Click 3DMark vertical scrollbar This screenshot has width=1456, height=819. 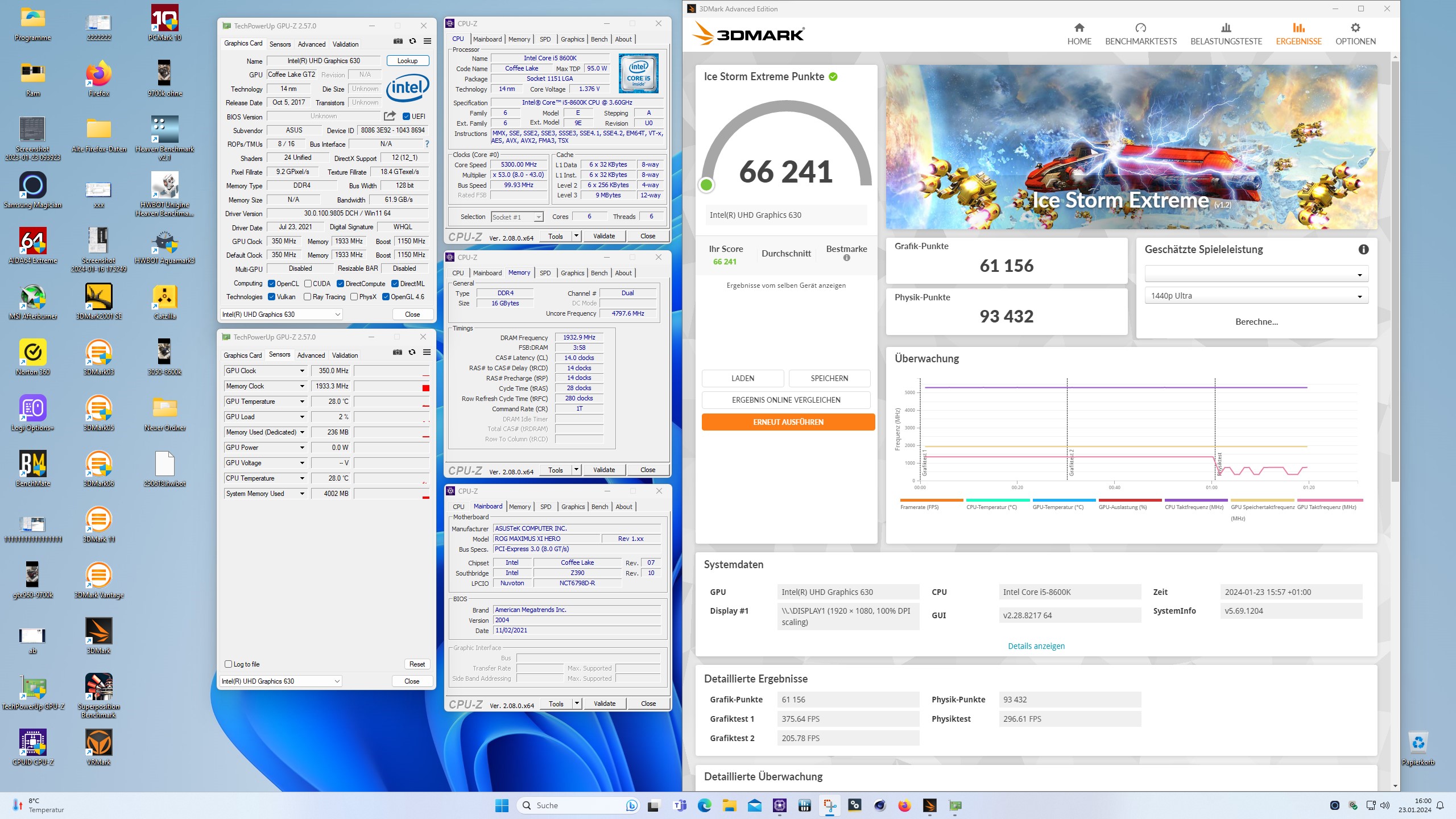[x=1395, y=271]
